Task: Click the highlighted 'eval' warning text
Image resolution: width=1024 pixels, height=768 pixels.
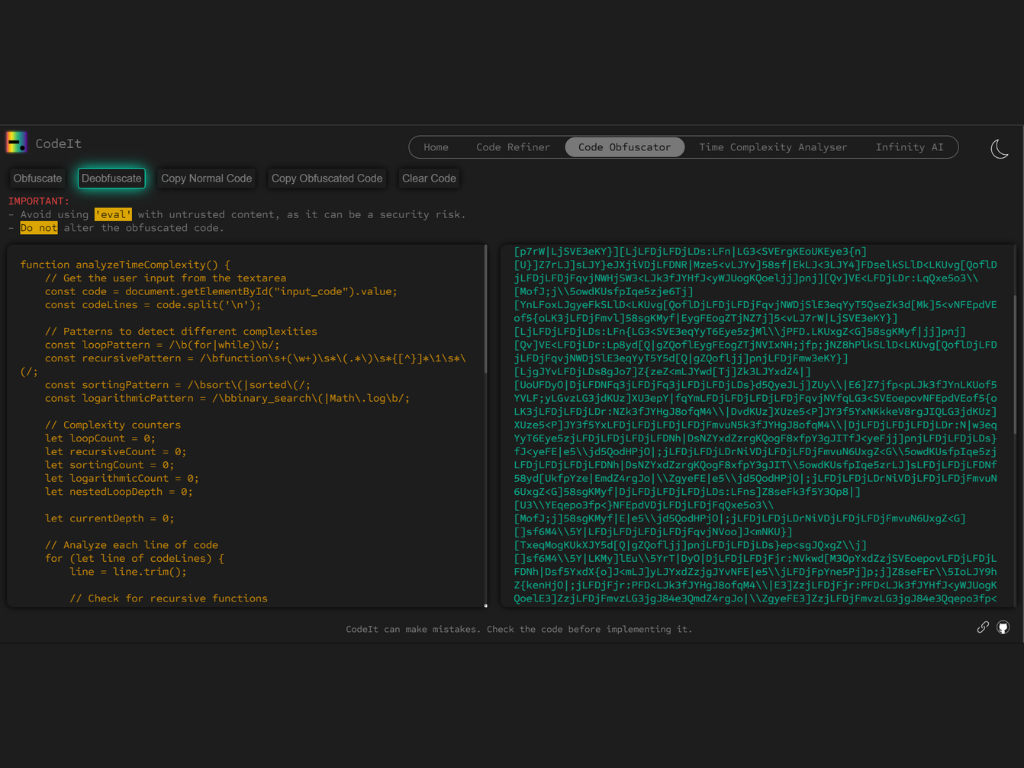Action: point(113,214)
